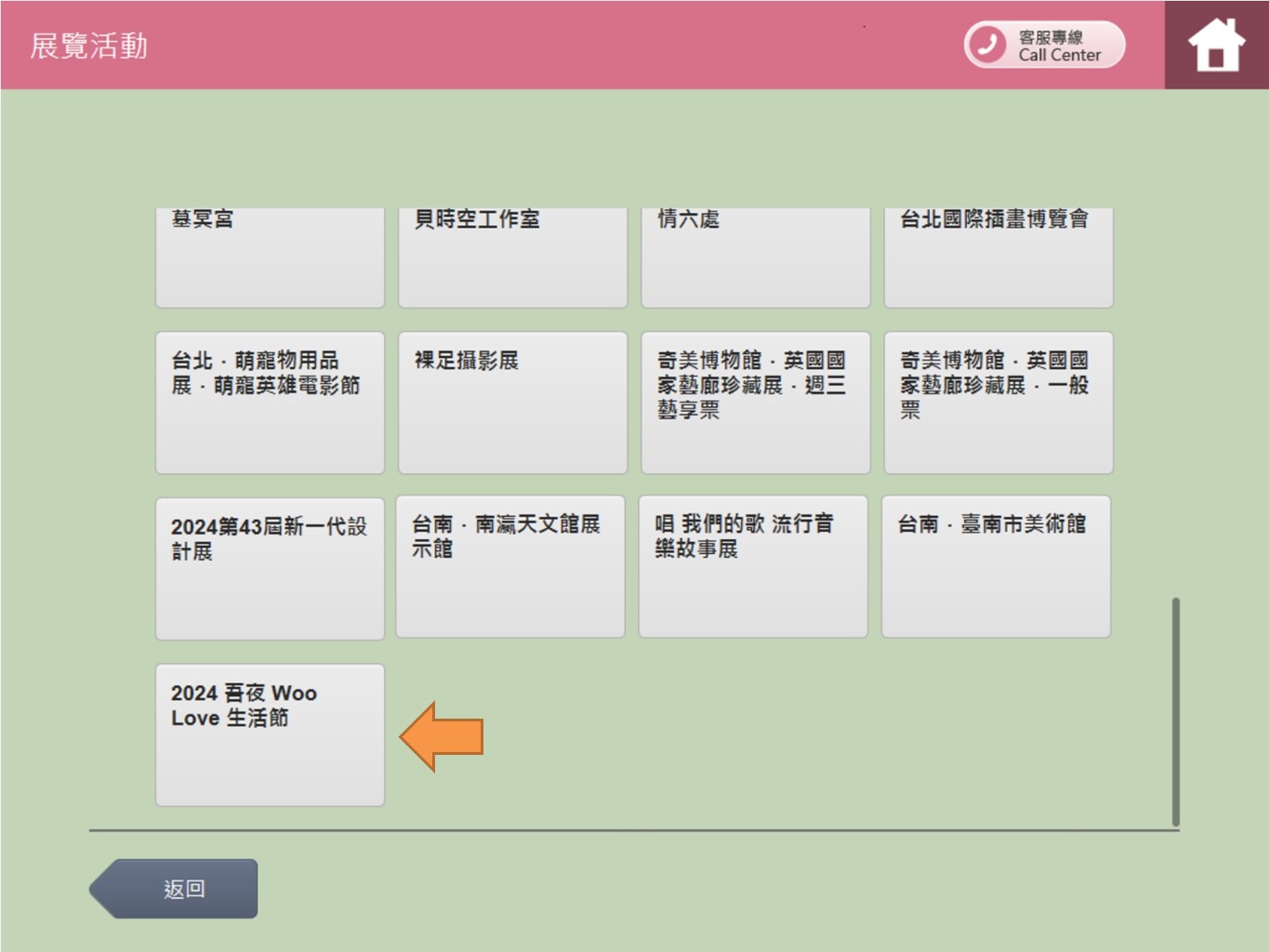
Task: Click the orange arrow pointer
Action: (x=443, y=736)
